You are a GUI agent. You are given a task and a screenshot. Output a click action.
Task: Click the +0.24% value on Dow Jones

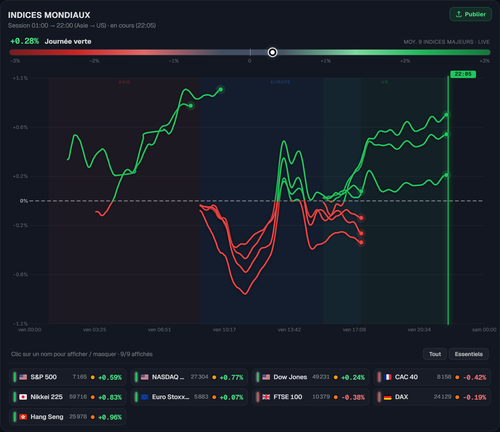click(353, 378)
